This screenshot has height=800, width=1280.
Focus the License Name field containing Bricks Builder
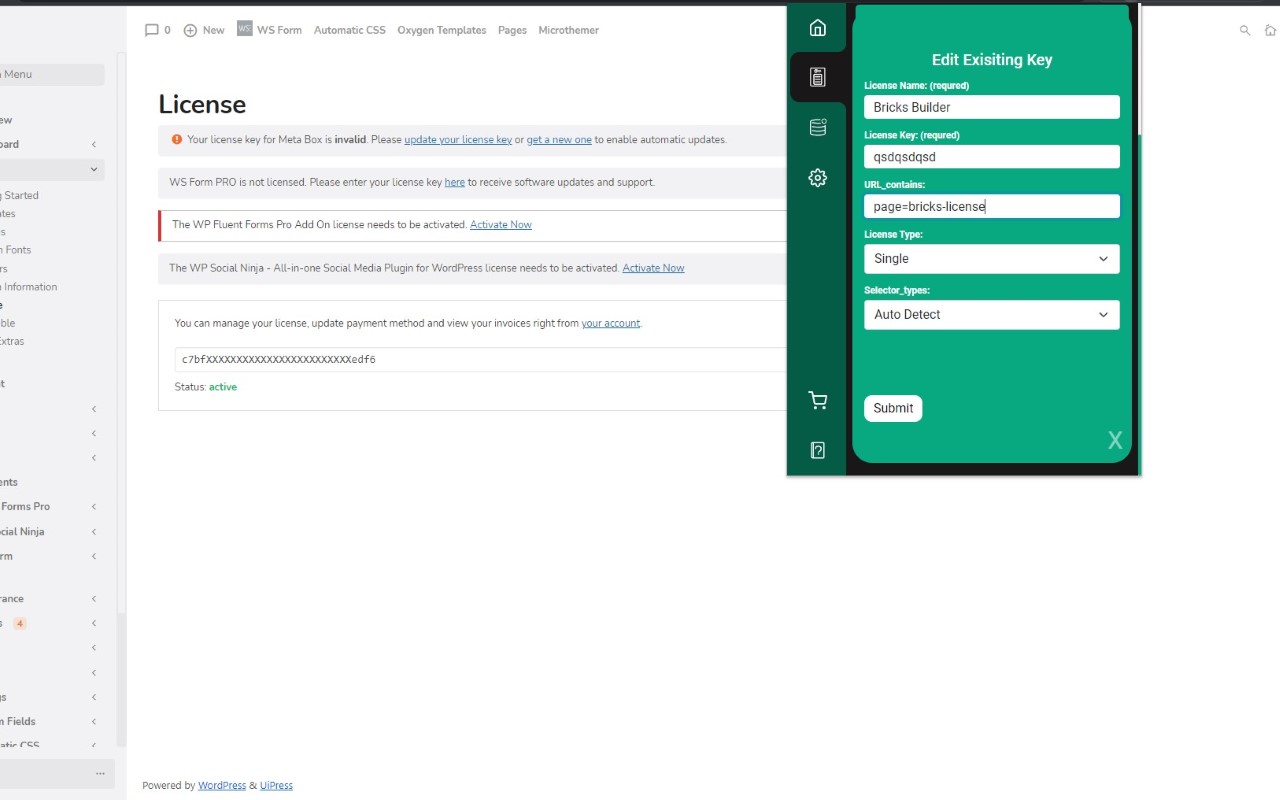991,107
